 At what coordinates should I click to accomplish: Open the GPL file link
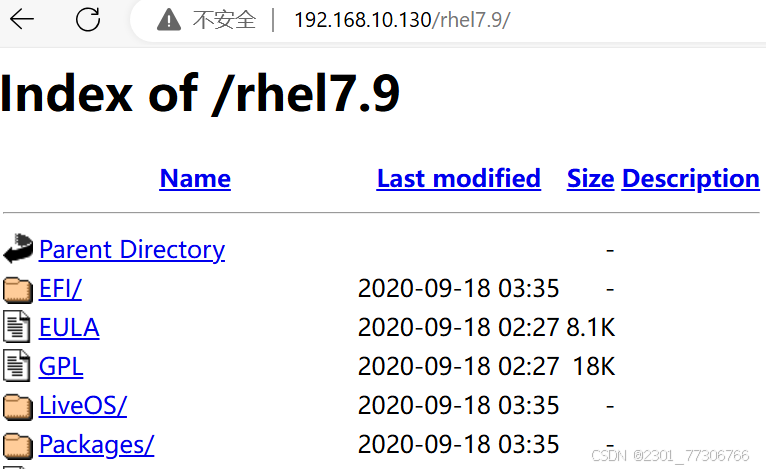point(61,367)
